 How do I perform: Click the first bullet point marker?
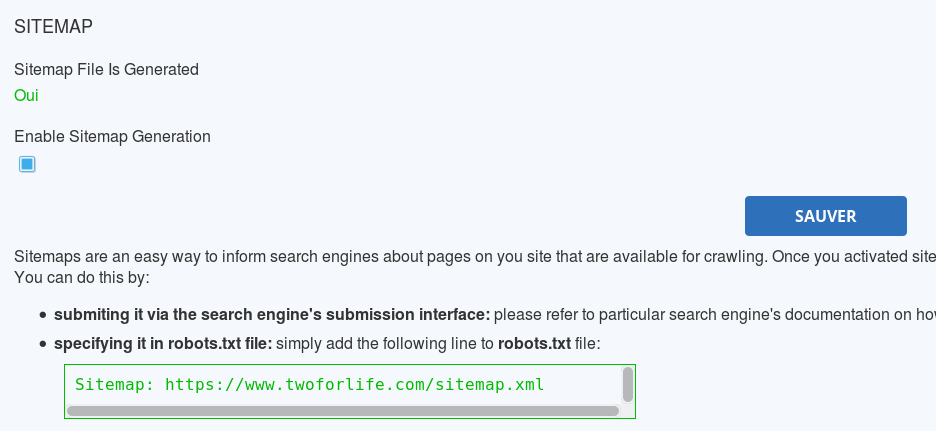point(43,315)
